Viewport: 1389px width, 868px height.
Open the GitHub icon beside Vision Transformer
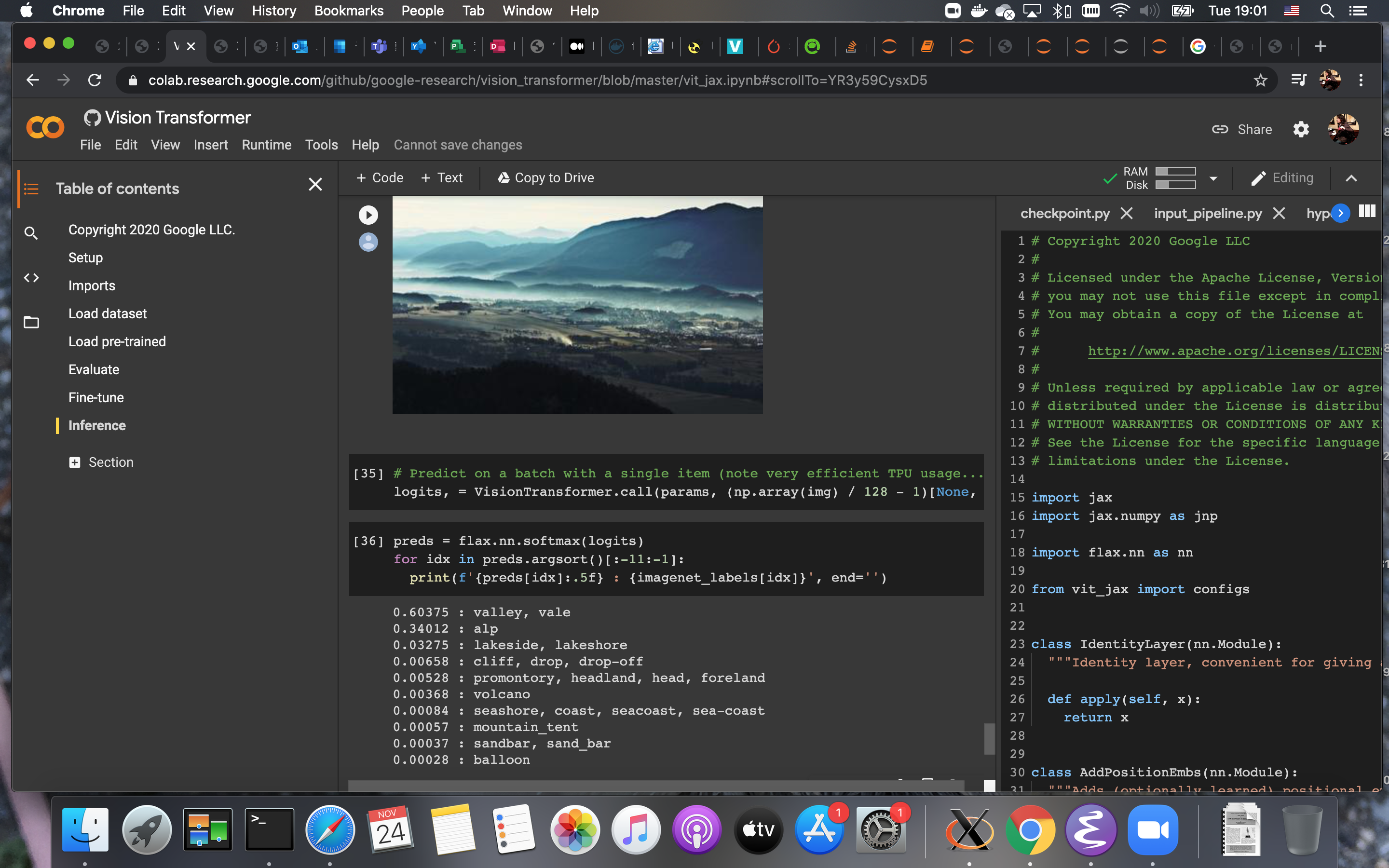(92, 118)
